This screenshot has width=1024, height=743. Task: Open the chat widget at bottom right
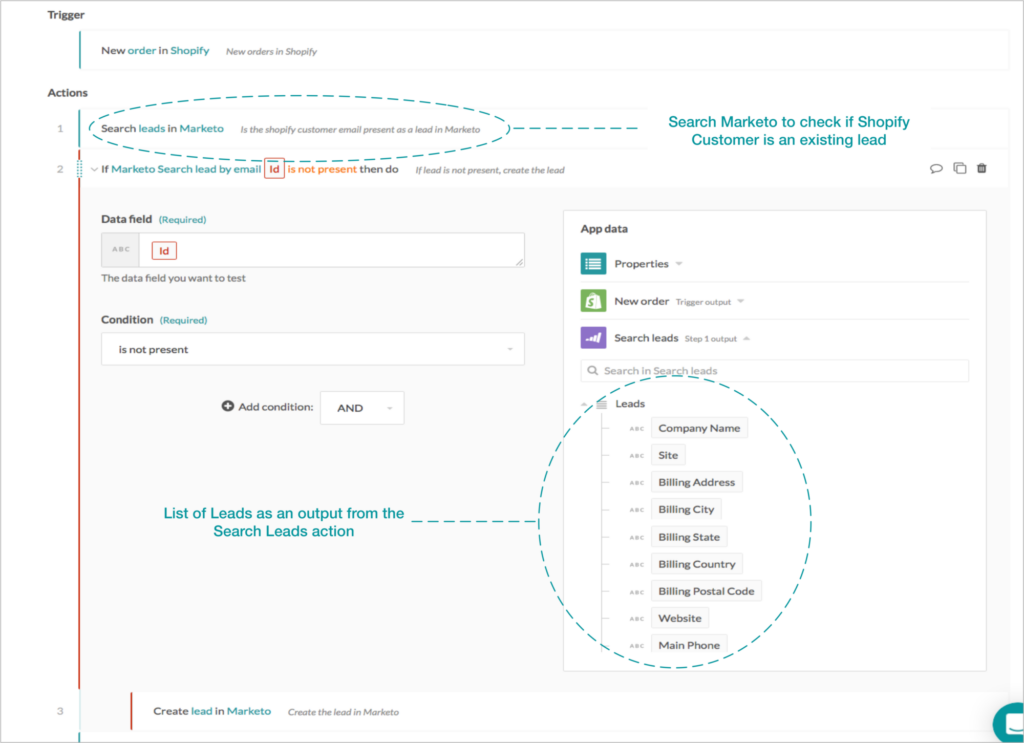click(x=1009, y=723)
